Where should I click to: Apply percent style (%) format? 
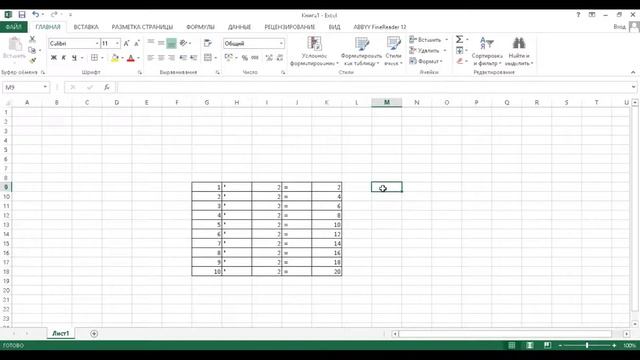click(244, 58)
